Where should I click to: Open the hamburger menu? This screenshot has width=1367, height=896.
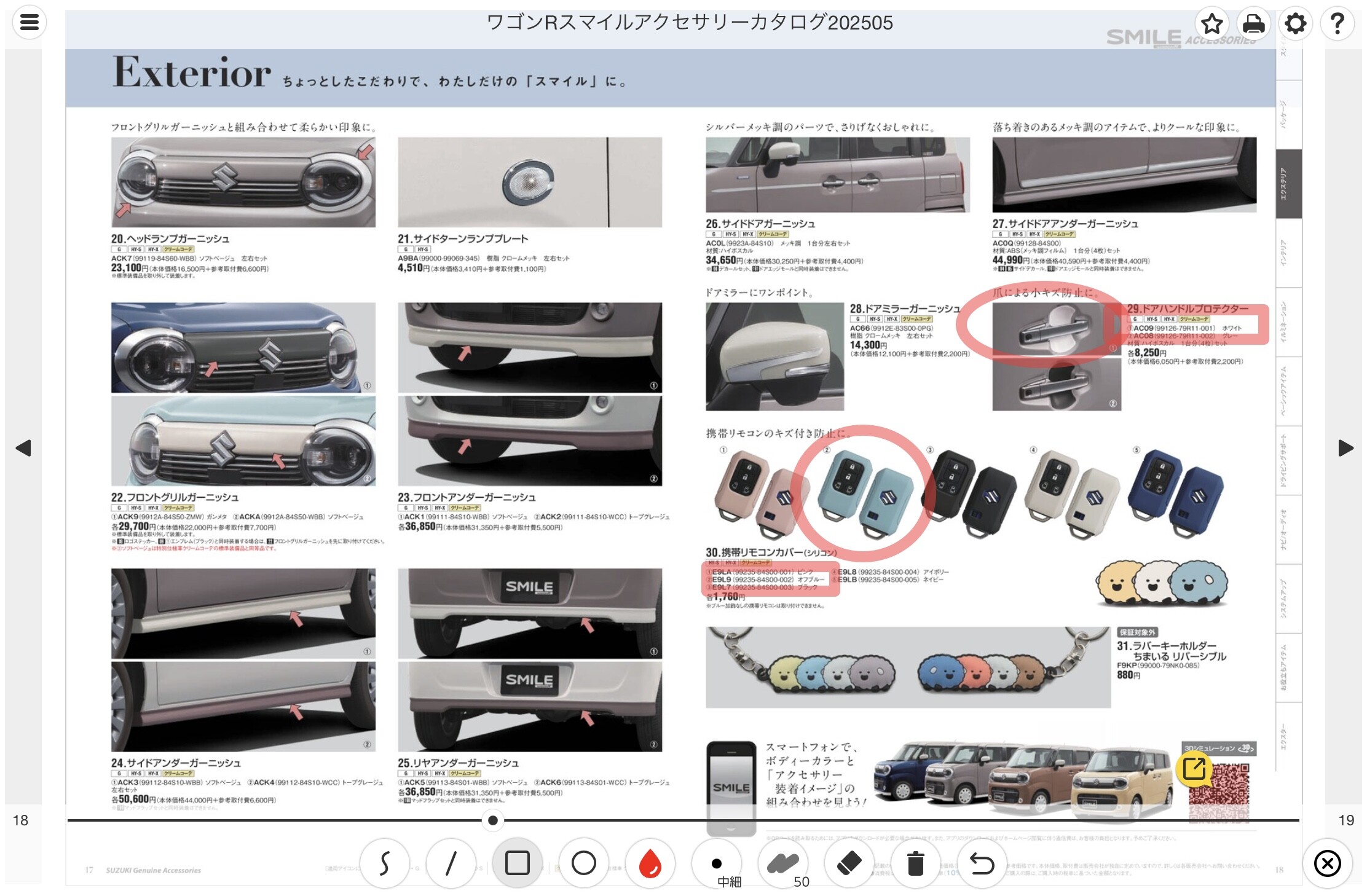click(x=30, y=23)
